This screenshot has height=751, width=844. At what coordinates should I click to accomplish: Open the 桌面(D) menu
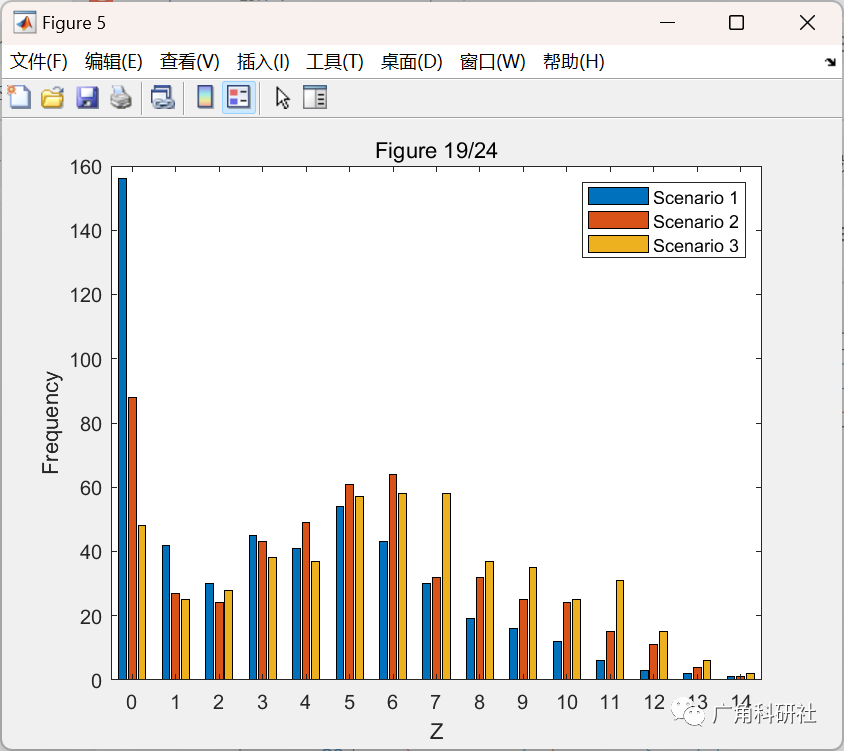point(411,61)
